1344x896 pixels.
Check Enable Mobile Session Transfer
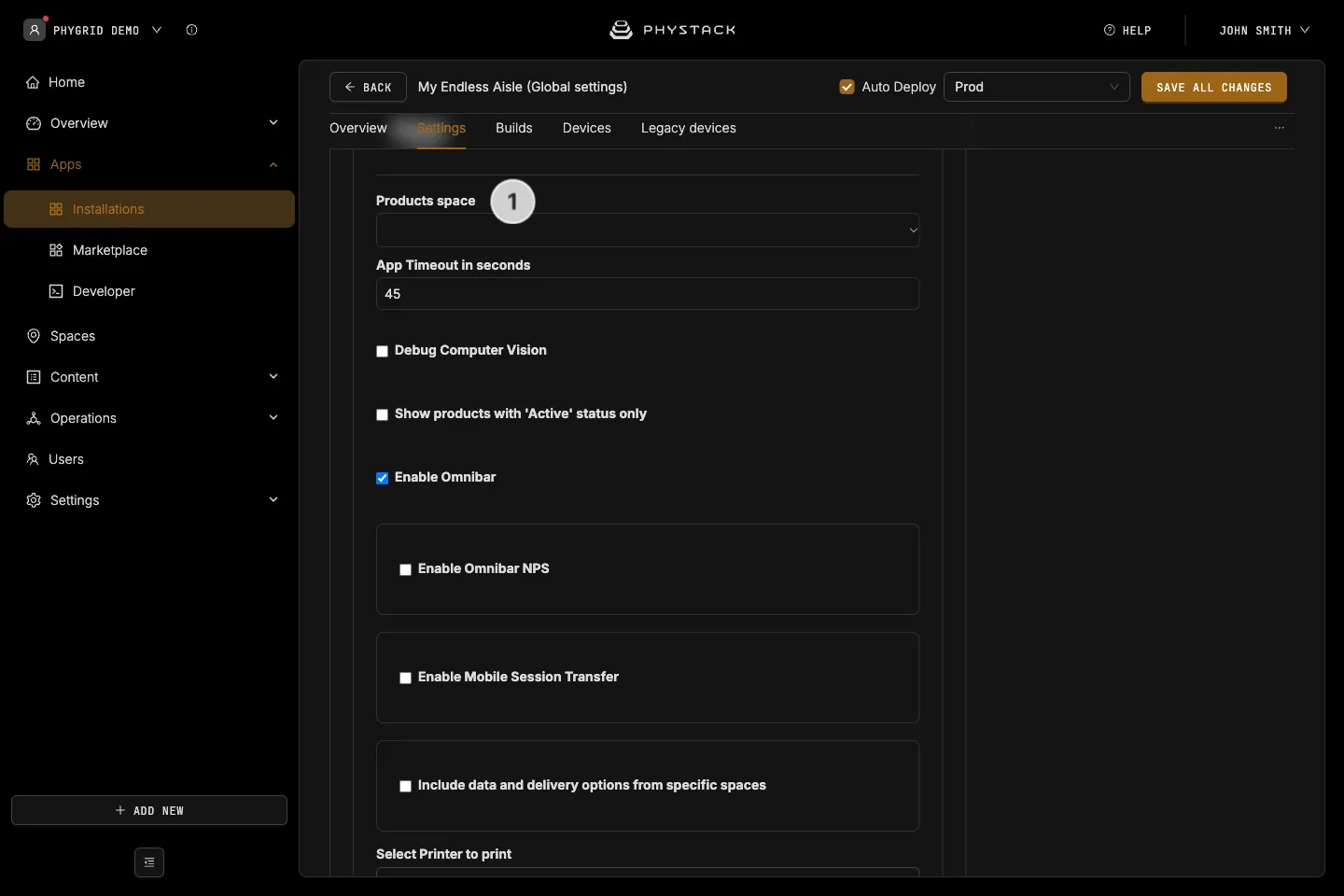tap(405, 678)
